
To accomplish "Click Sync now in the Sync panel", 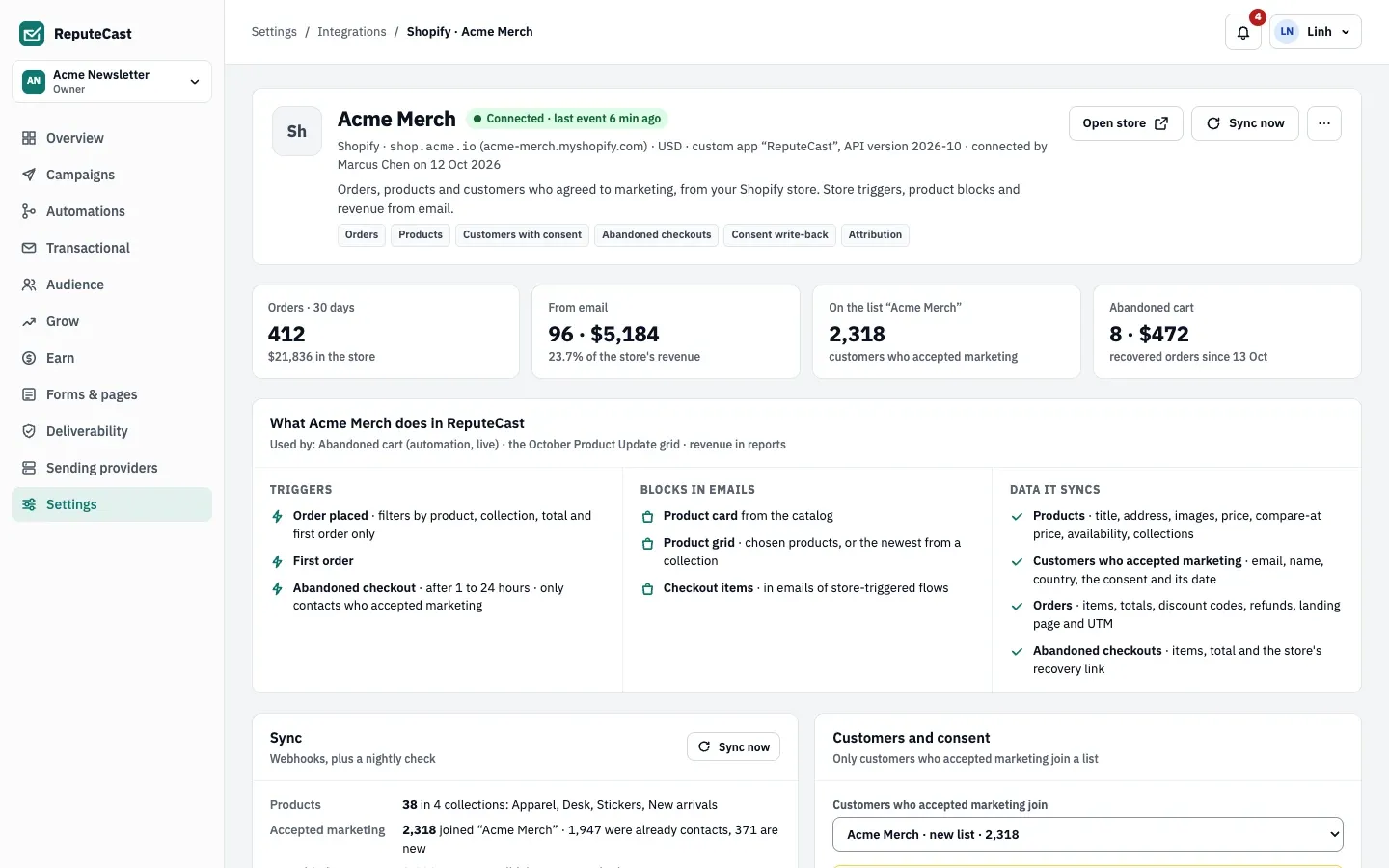I will click(733, 746).
